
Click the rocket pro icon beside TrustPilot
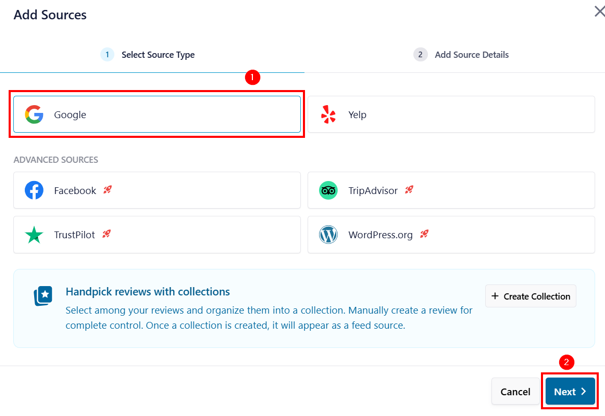pyautogui.click(x=106, y=234)
